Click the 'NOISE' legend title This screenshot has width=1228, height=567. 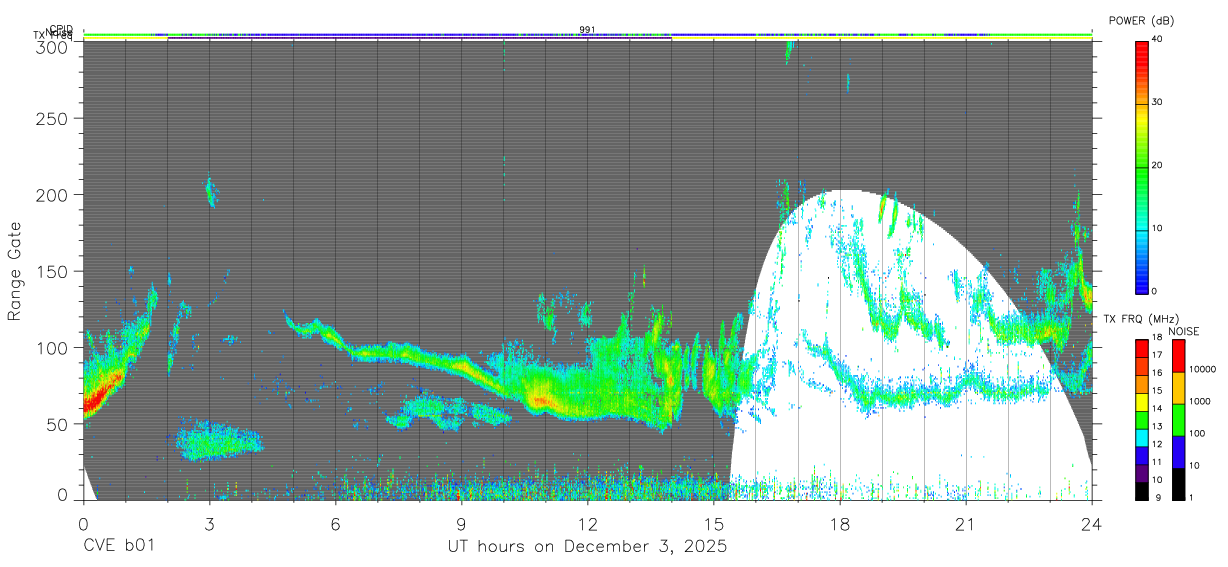tap(1183, 331)
